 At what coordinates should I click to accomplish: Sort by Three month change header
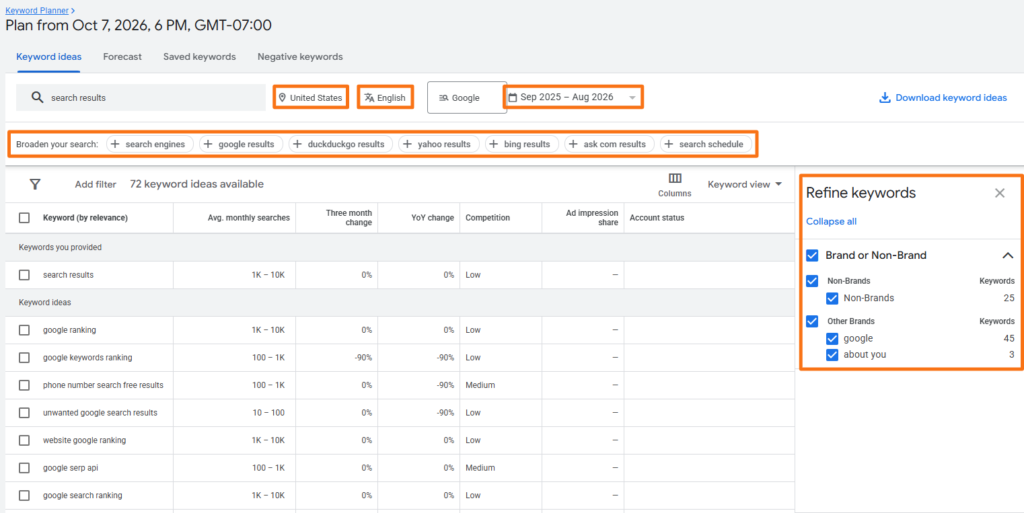click(x=349, y=218)
